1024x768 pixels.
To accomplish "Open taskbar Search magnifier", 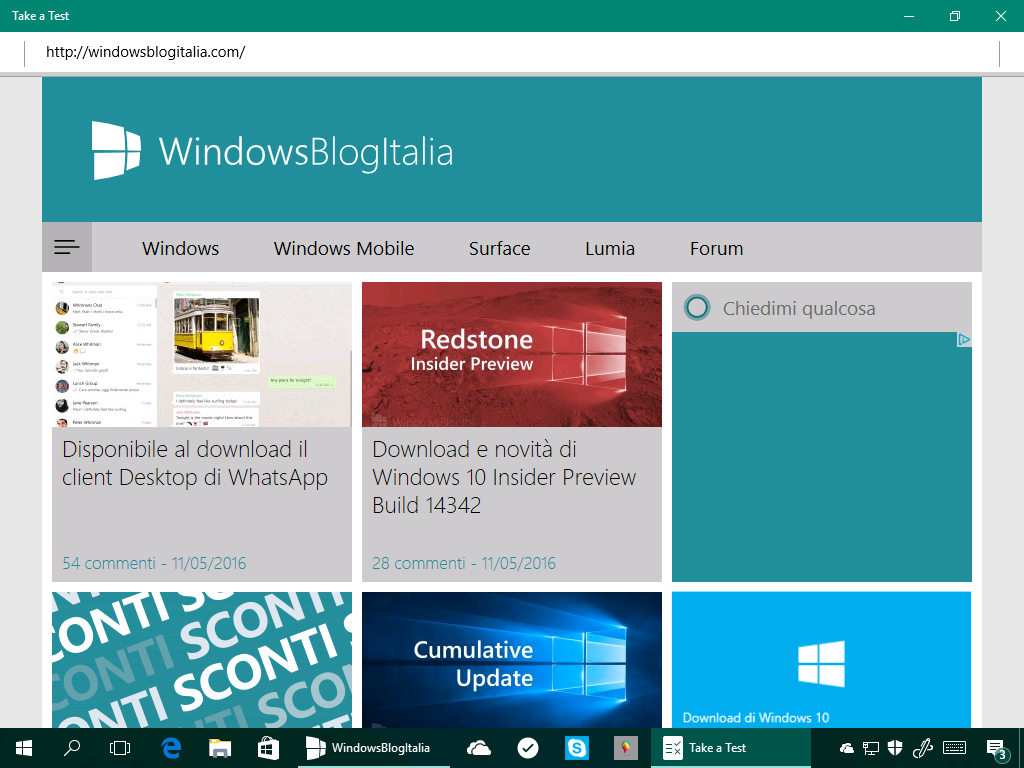I will coord(72,748).
